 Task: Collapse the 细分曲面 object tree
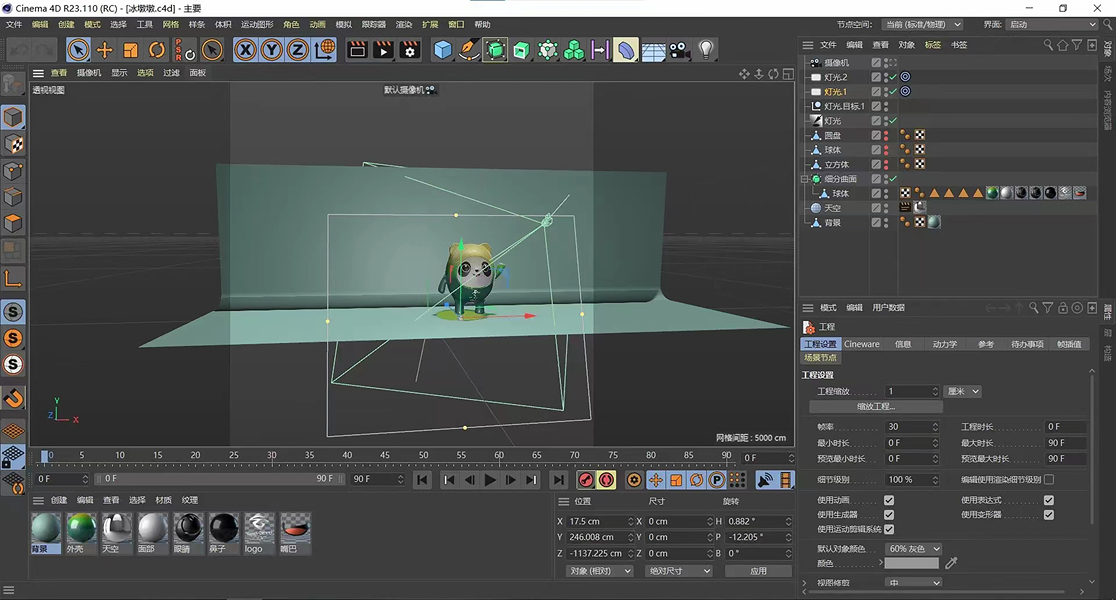click(805, 179)
